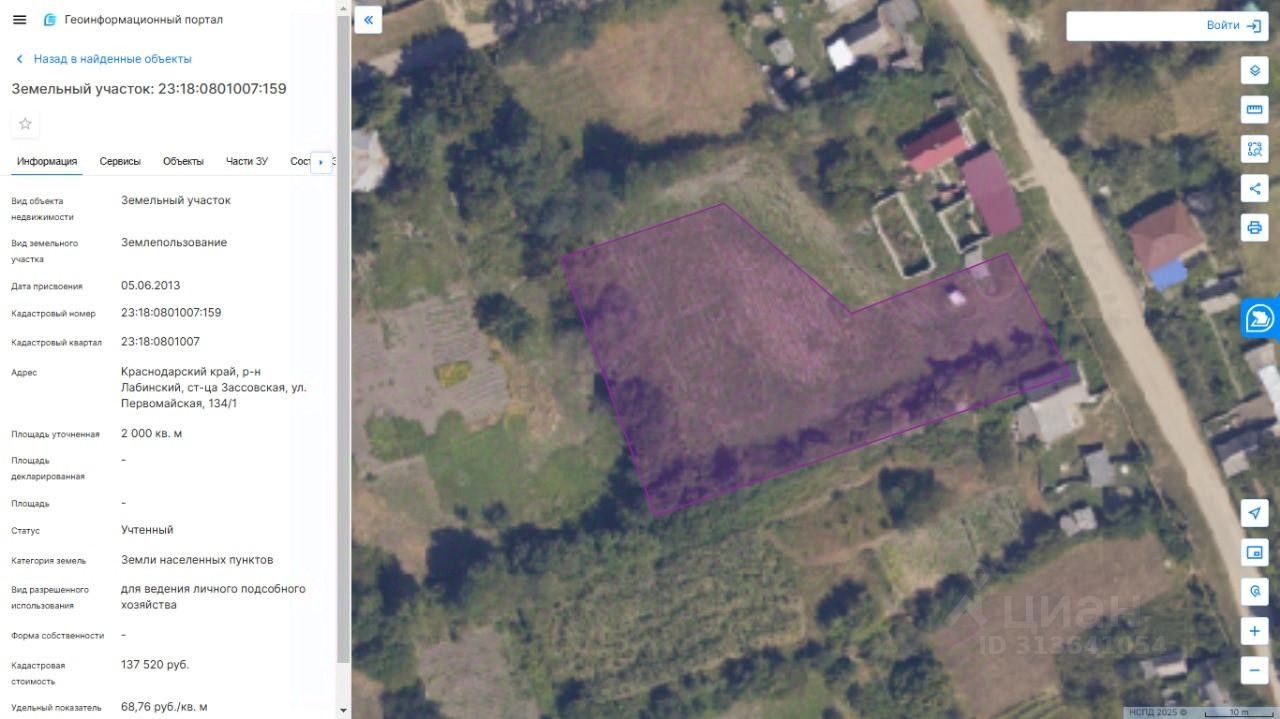Print the map with printer icon
This screenshot has width=1280, height=719.
[x=1254, y=227]
